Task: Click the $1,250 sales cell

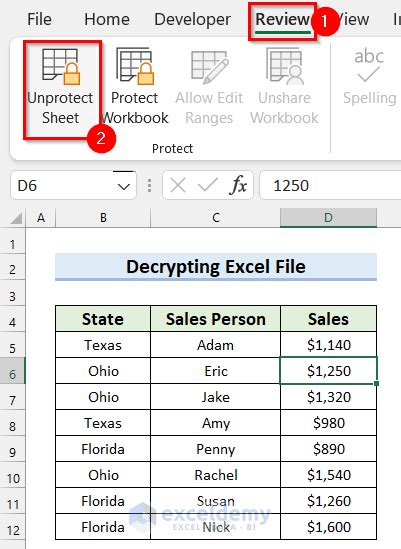Action: [329, 371]
